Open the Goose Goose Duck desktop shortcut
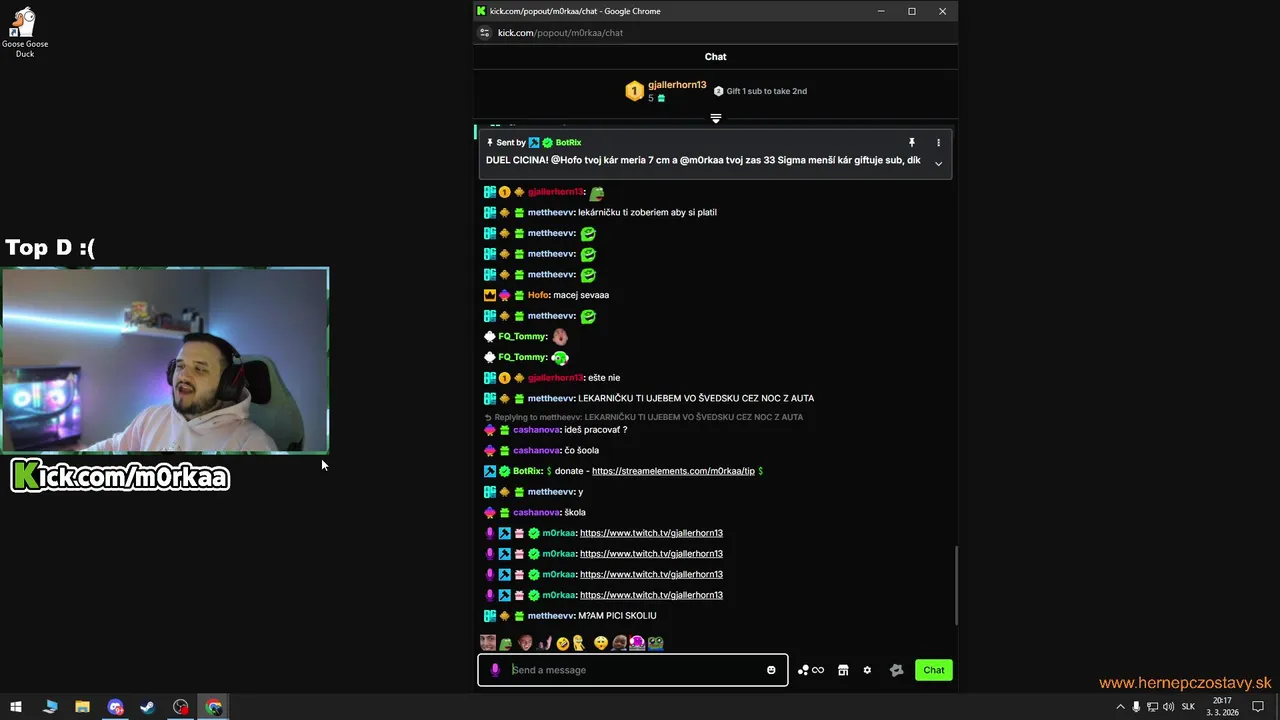The width and height of the screenshot is (1280, 720). point(24,32)
